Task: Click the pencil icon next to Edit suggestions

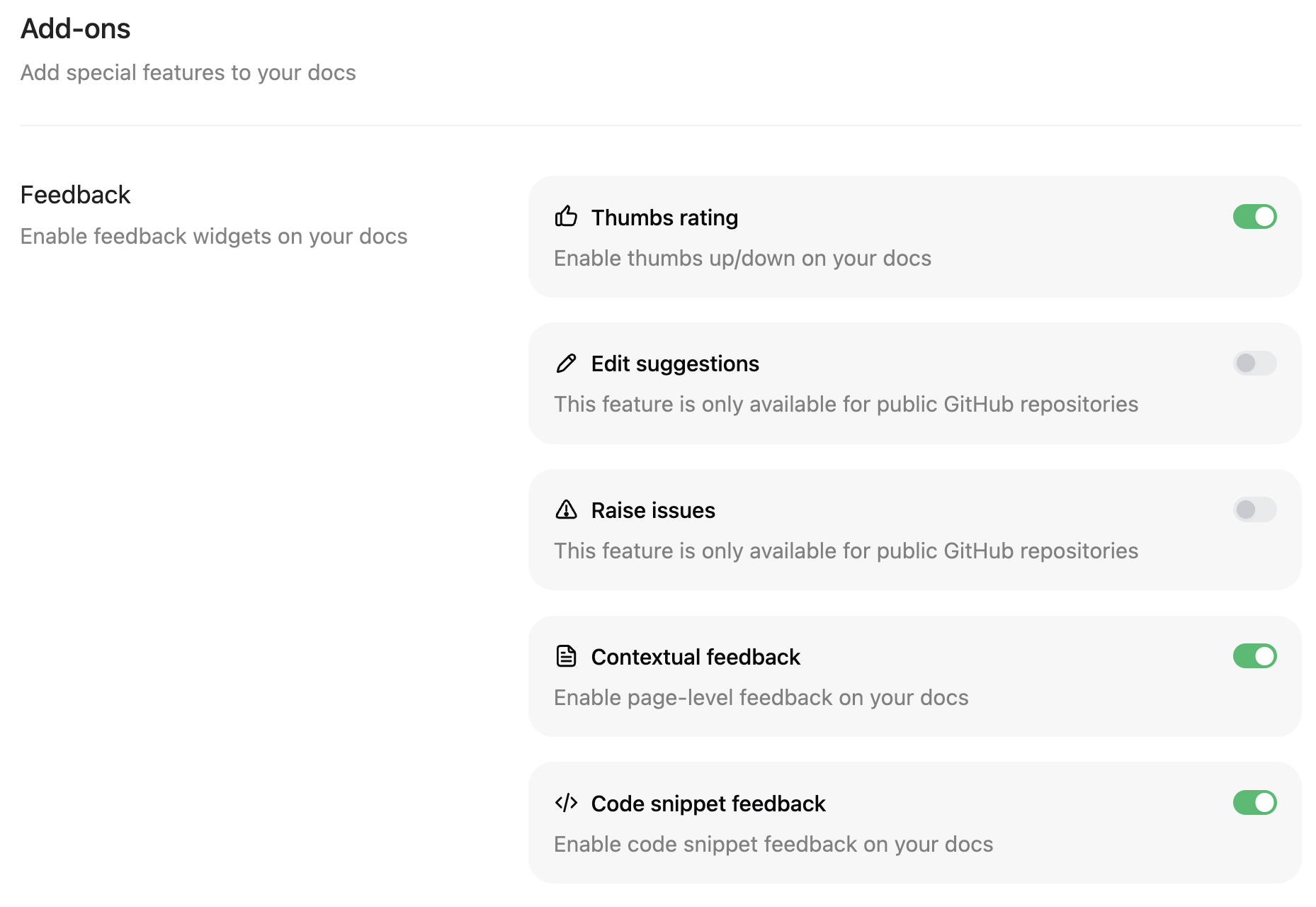Action: click(x=566, y=364)
